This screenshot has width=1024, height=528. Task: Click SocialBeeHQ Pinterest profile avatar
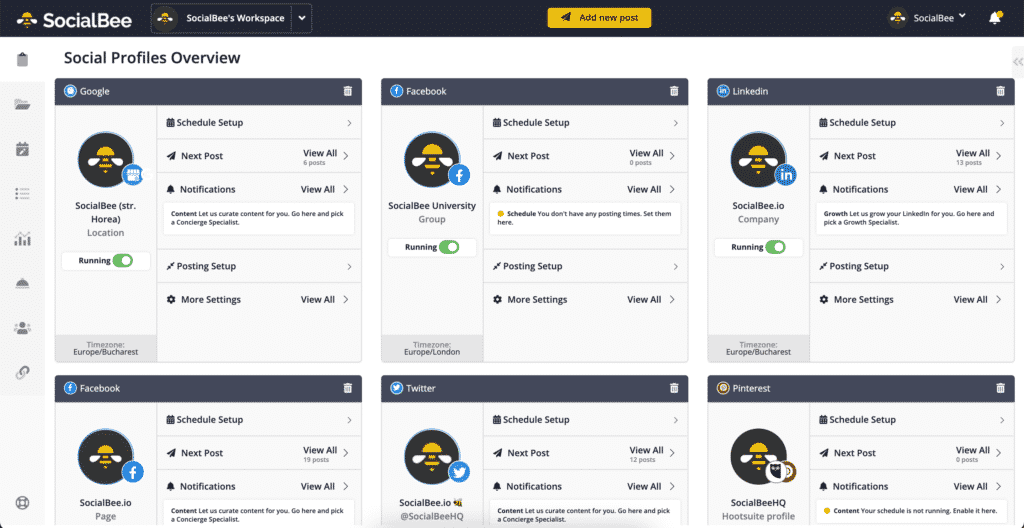pyautogui.click(x=759, y=456)
